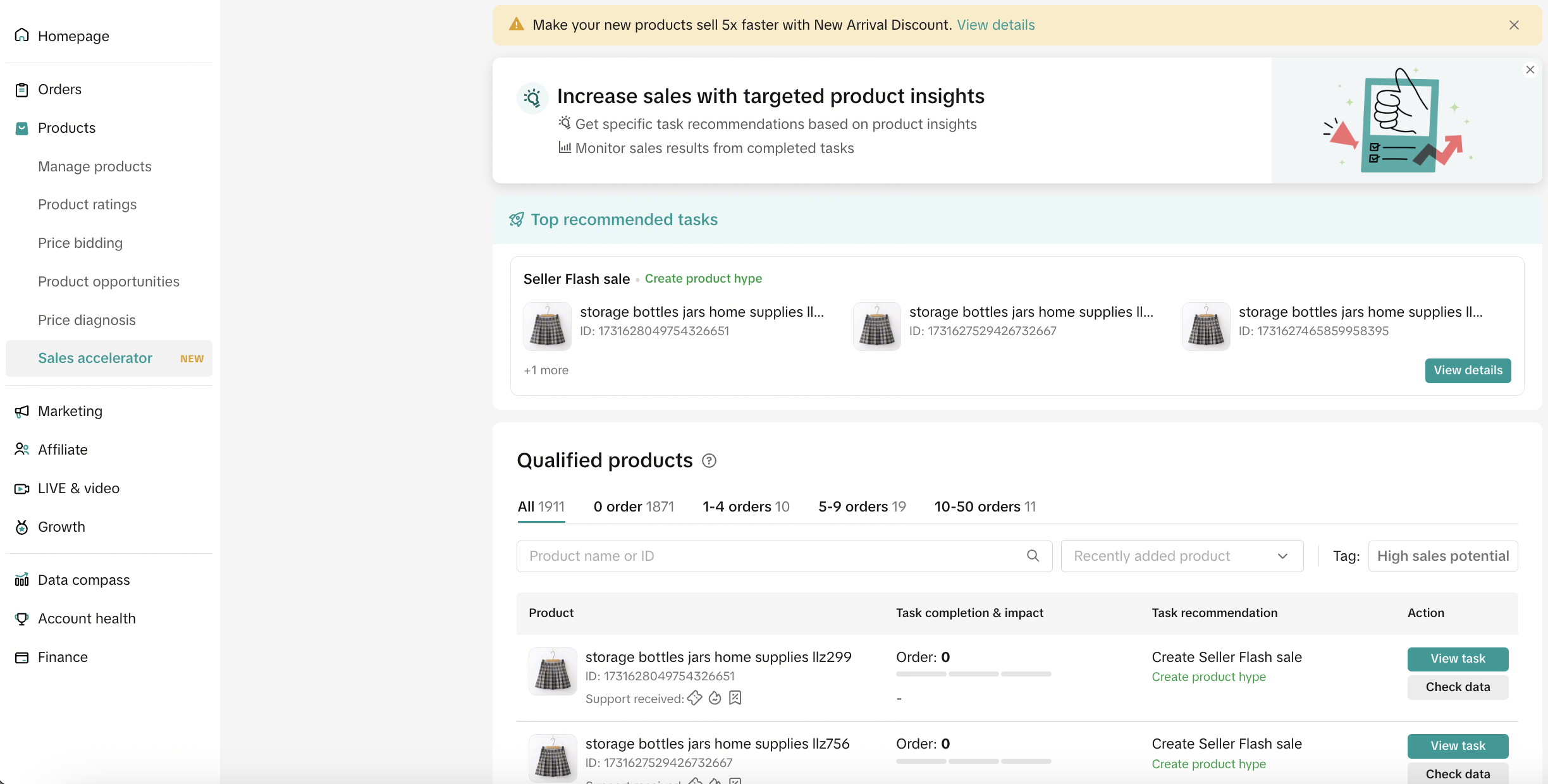Expand the Finance sidebar menu

coord(63,658)
